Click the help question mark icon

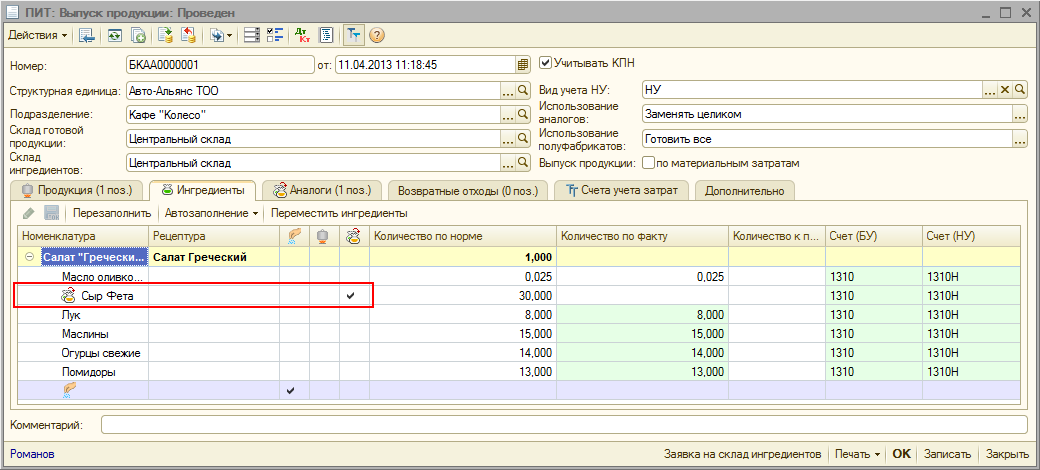(377, 35)
